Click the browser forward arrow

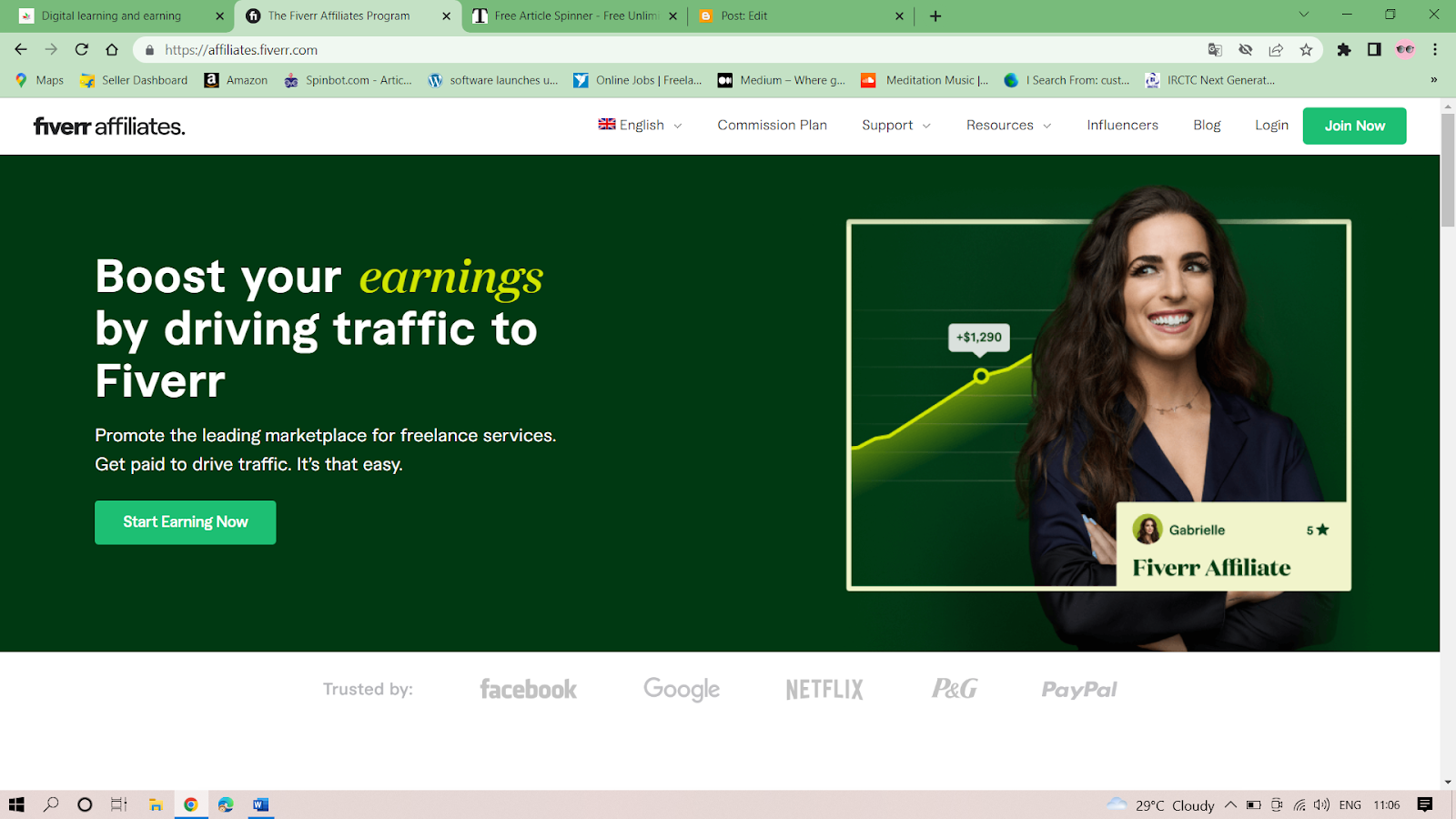(x=51, y=50)
